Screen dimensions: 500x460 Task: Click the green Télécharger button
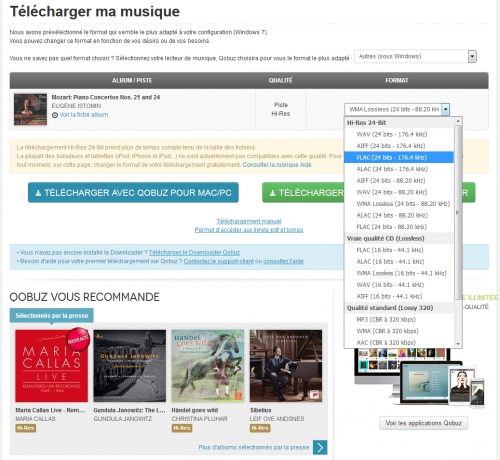pos(369,193)
